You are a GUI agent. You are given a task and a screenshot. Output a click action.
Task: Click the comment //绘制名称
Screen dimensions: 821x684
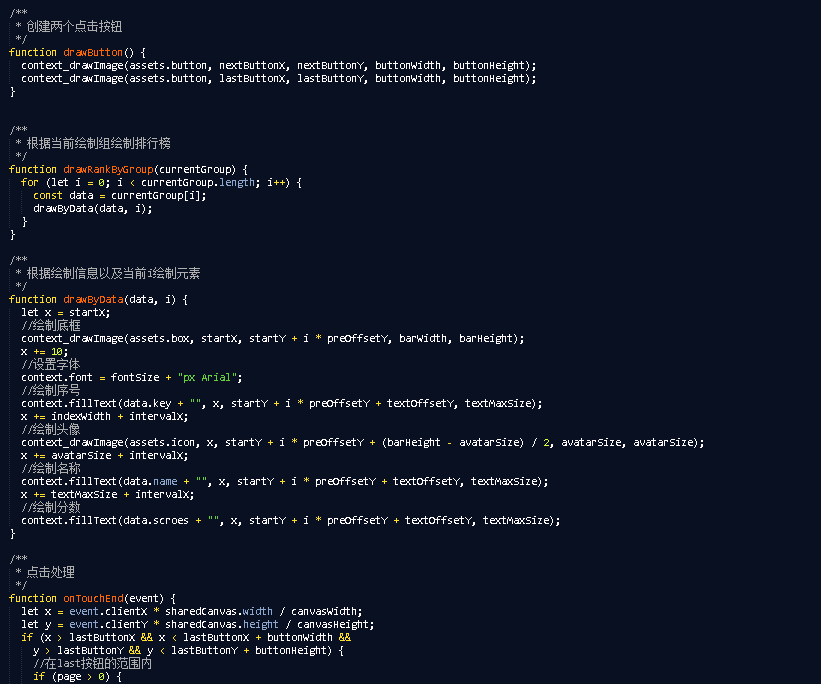[x=51, y=468]
